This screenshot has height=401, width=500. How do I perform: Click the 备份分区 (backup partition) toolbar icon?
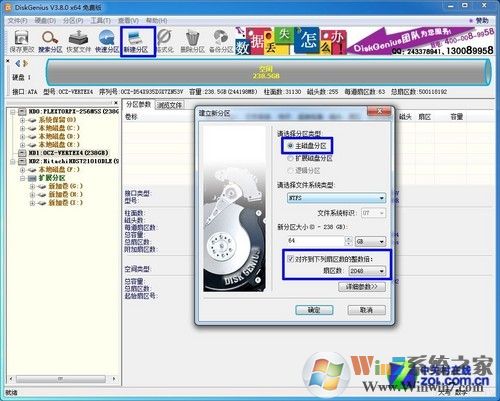click(221, 41)
